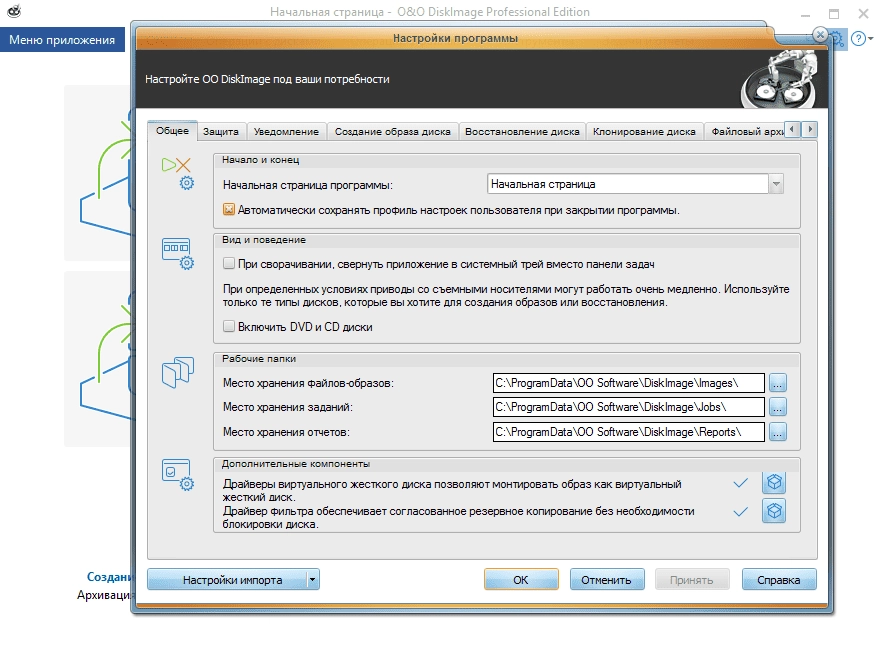The image size is (878, 656).
Task: Click checkmark next to virtual disk drivers
Action: (741, 483)
